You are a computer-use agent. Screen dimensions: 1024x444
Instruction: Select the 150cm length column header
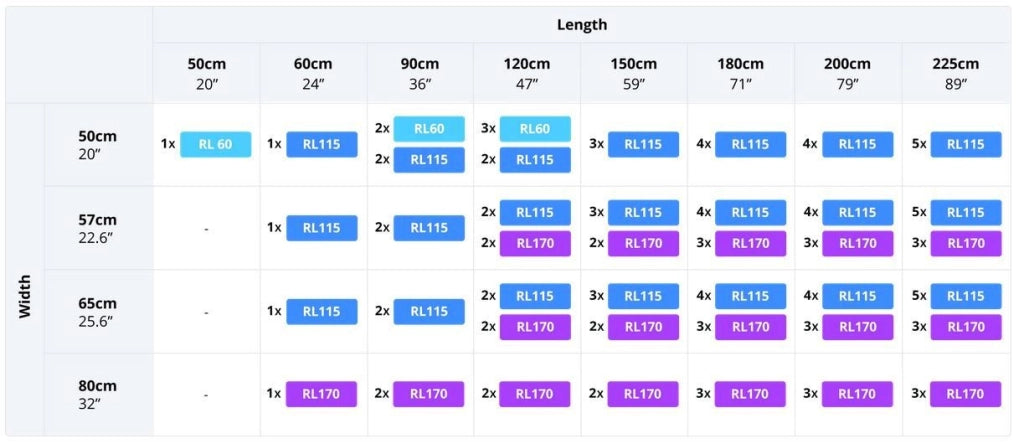point(633,73)
